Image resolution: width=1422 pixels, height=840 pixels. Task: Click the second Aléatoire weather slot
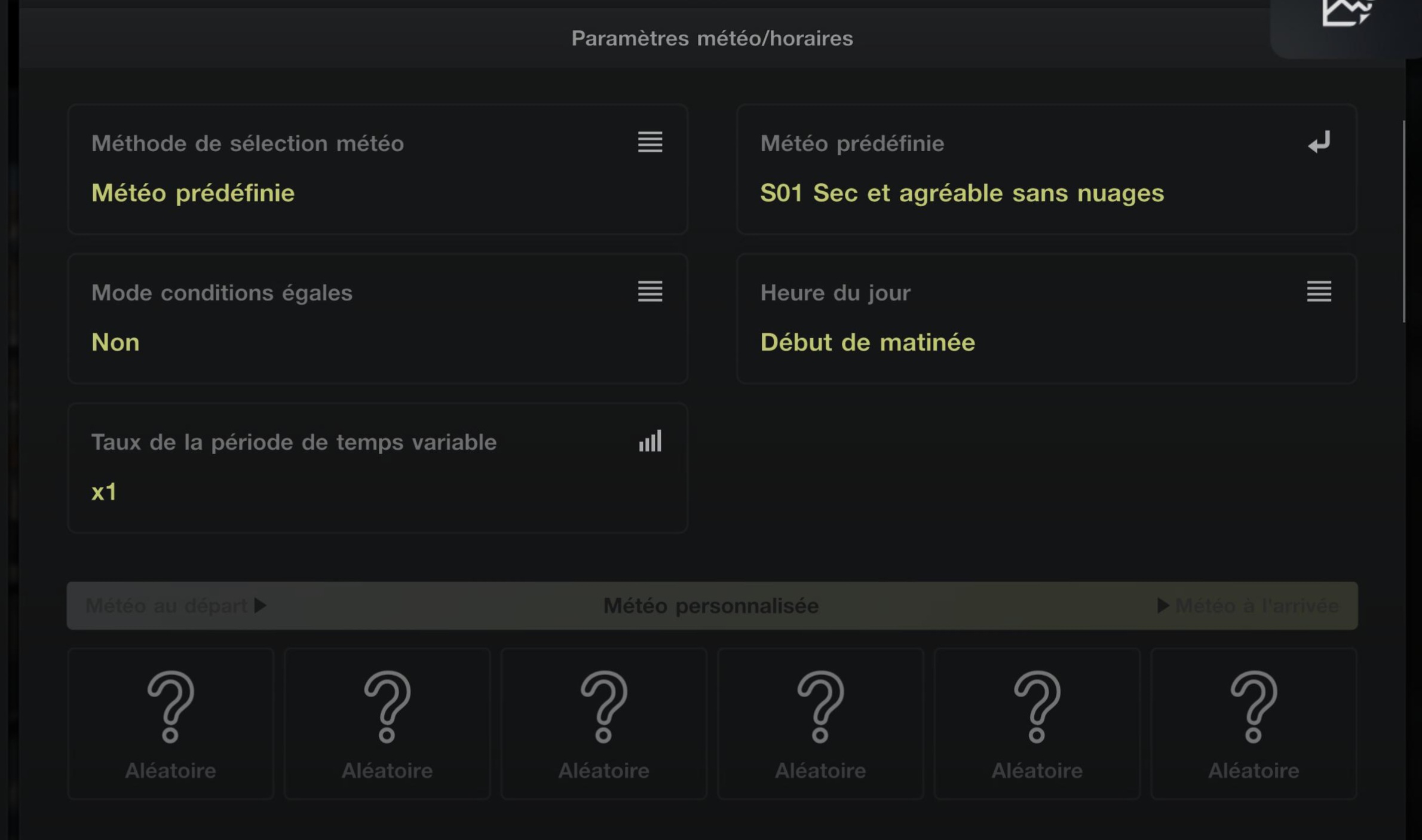[387, 723]
